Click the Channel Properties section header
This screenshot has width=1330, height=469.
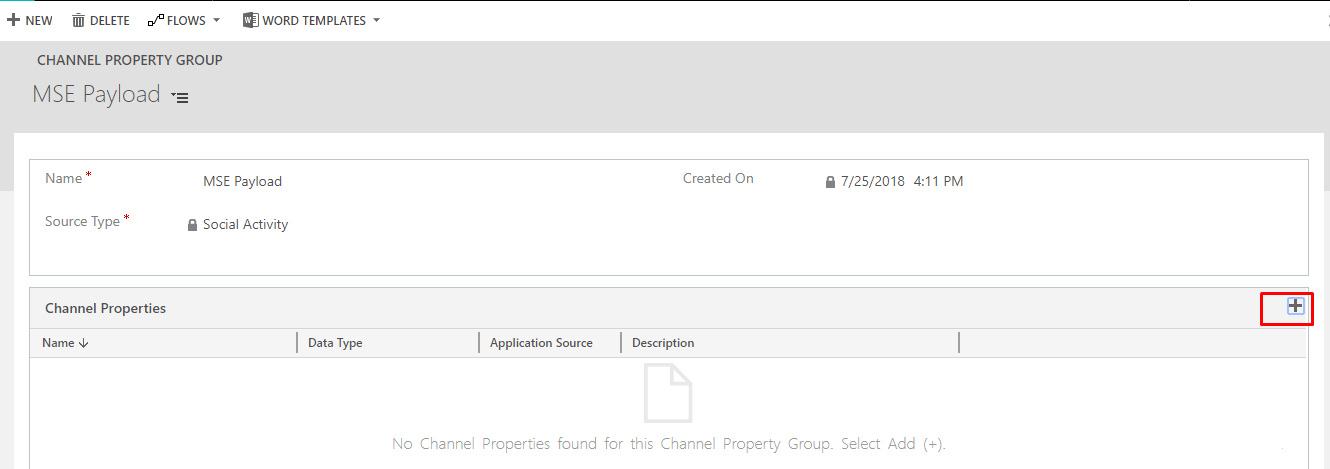click(106, 308)
